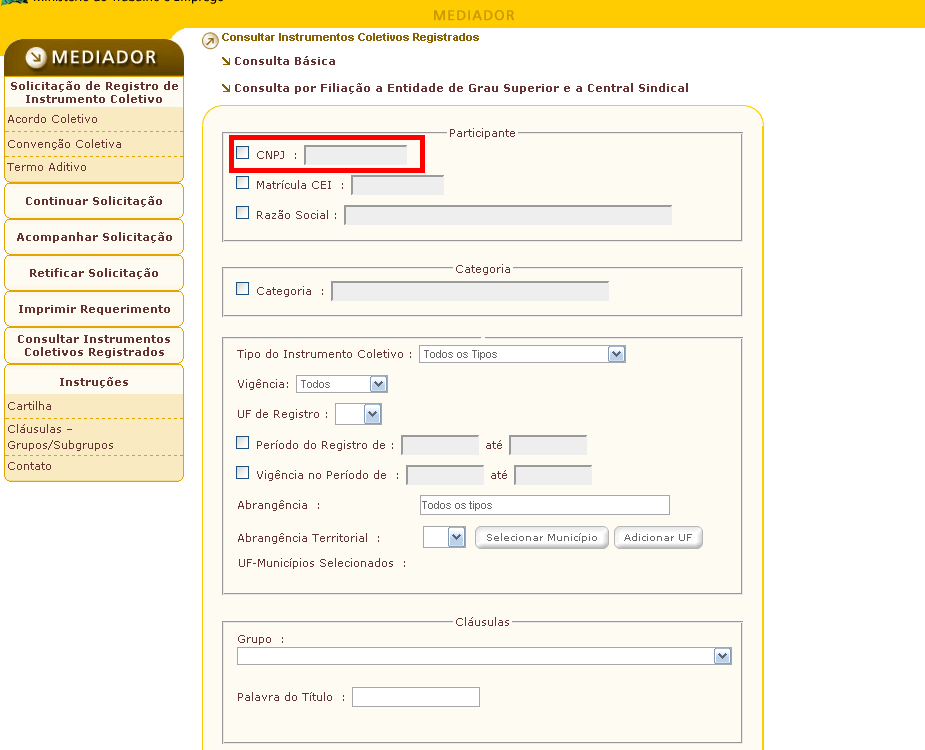This screenshot has width=925, height=750.
Task: Click the Selecionar Município button
Action: [541, 538]
